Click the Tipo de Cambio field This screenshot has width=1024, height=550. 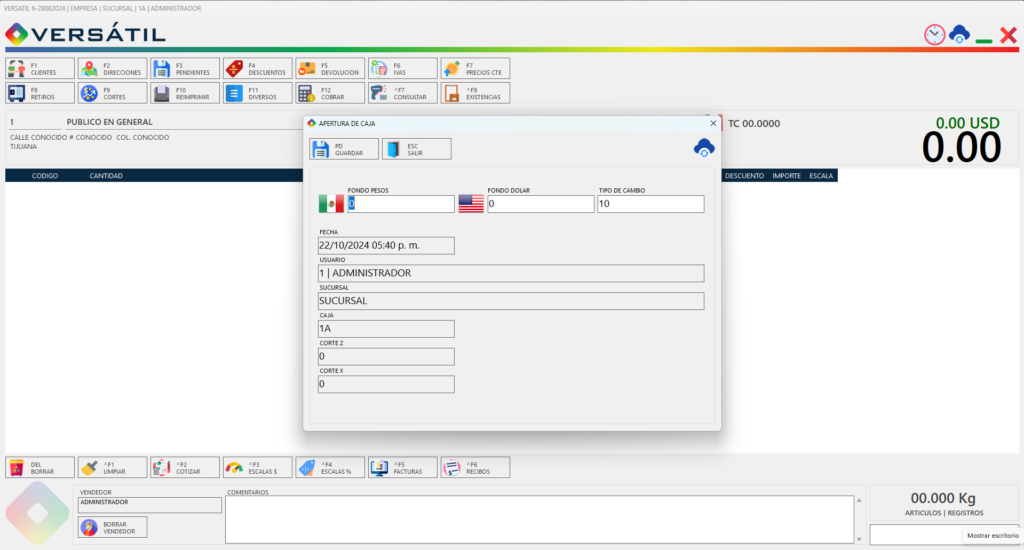[x=650, y=204]
